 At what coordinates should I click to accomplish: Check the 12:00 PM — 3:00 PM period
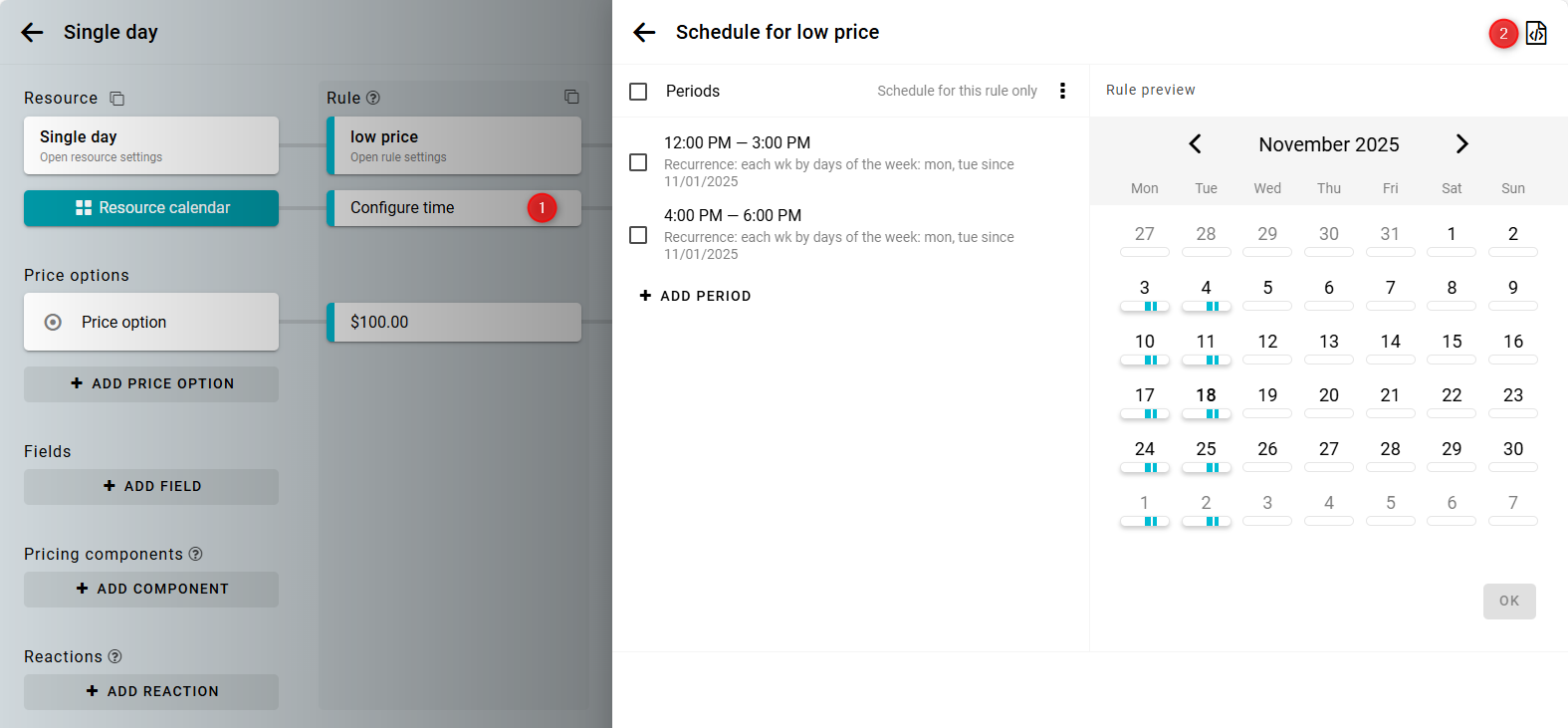(638, 162)
